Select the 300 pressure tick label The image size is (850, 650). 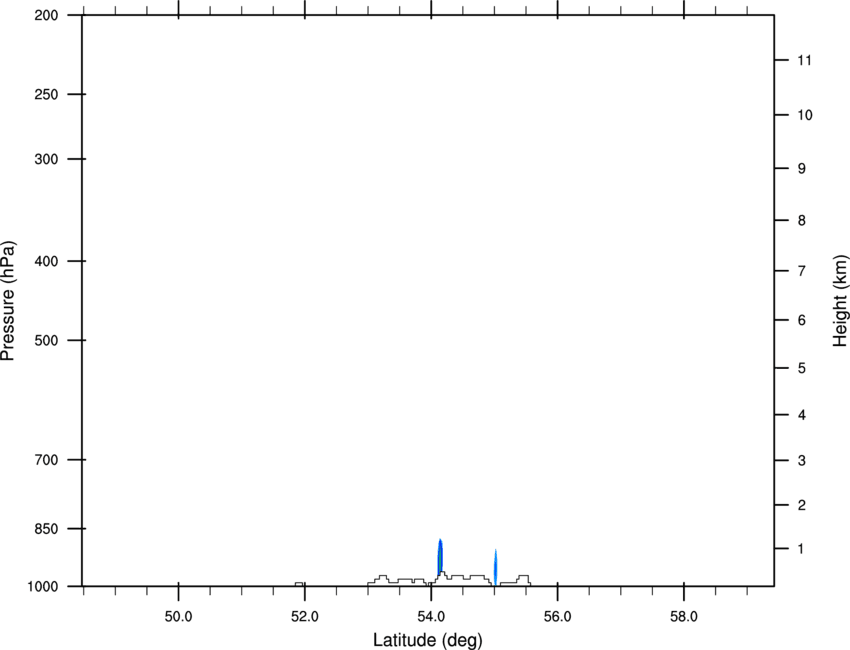click(x=46, y=159)
